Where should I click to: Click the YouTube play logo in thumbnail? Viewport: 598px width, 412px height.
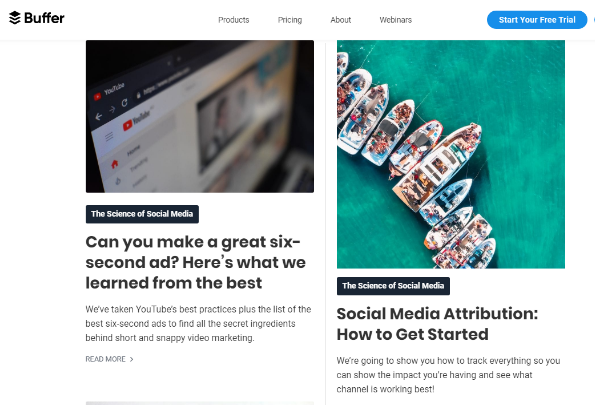pos(127,125)
